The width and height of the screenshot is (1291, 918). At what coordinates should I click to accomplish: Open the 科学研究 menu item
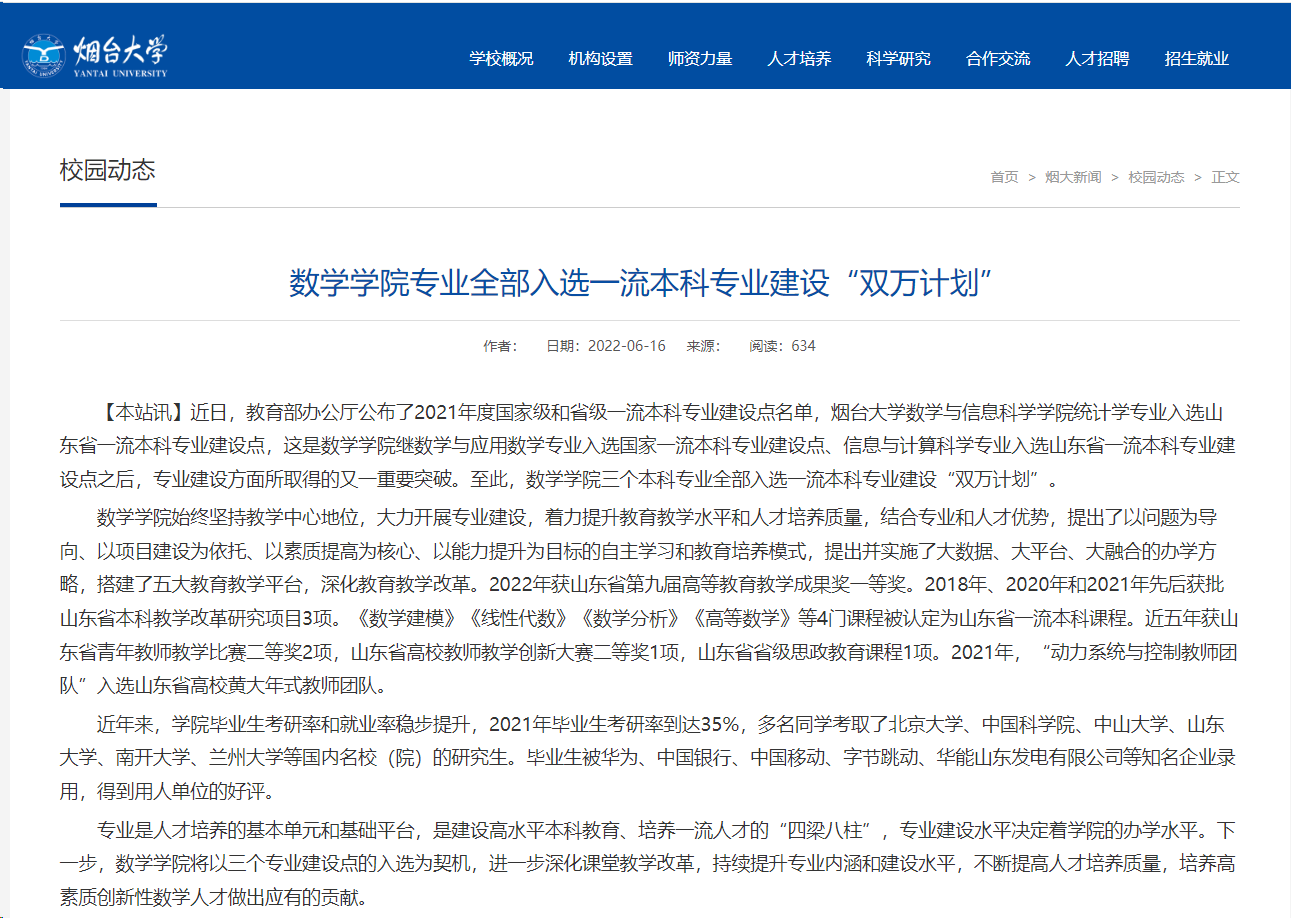pyautogui.click(x=898, y=58)
